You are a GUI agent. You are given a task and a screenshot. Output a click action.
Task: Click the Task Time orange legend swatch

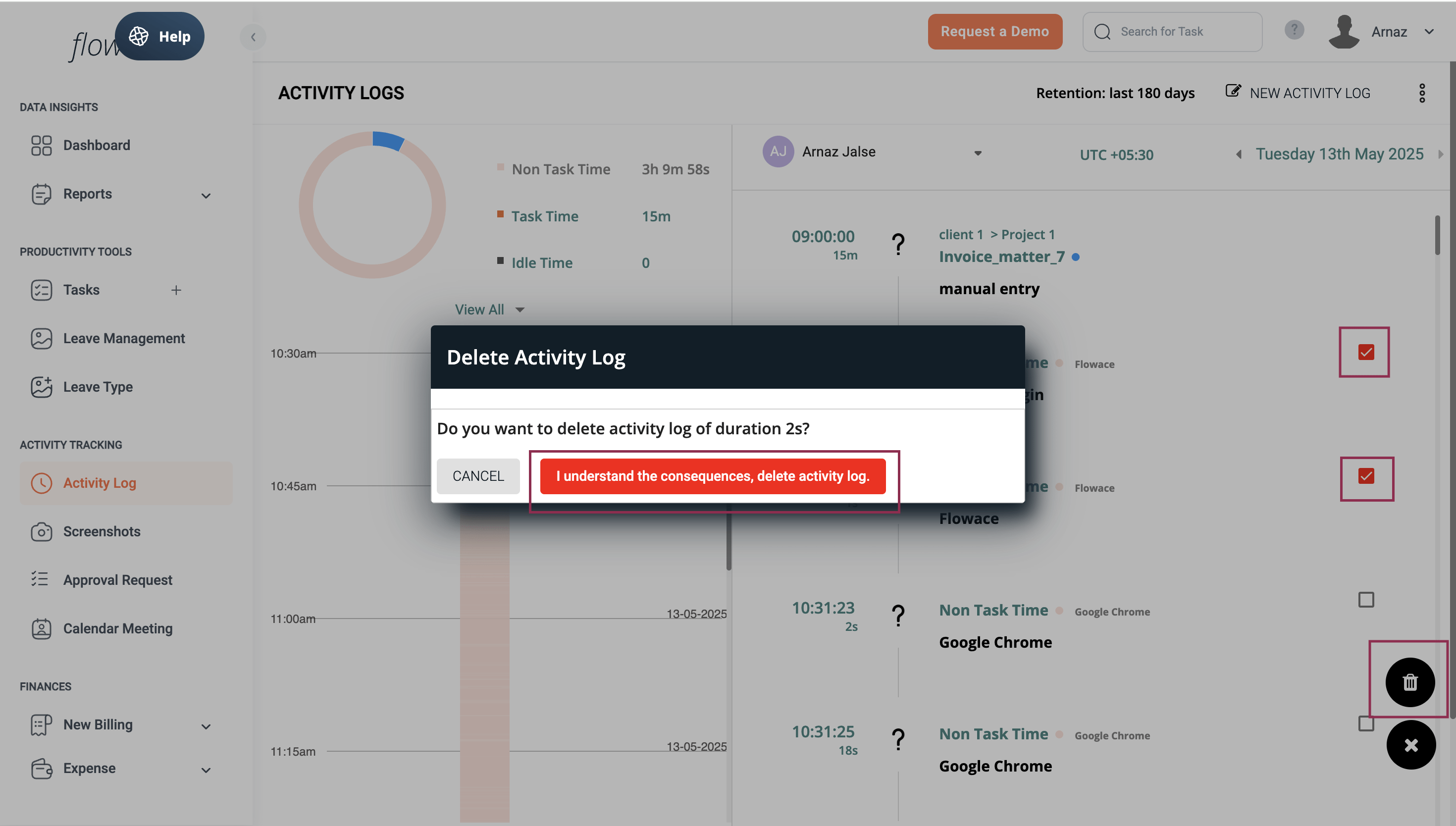click(x=500, y=214)
